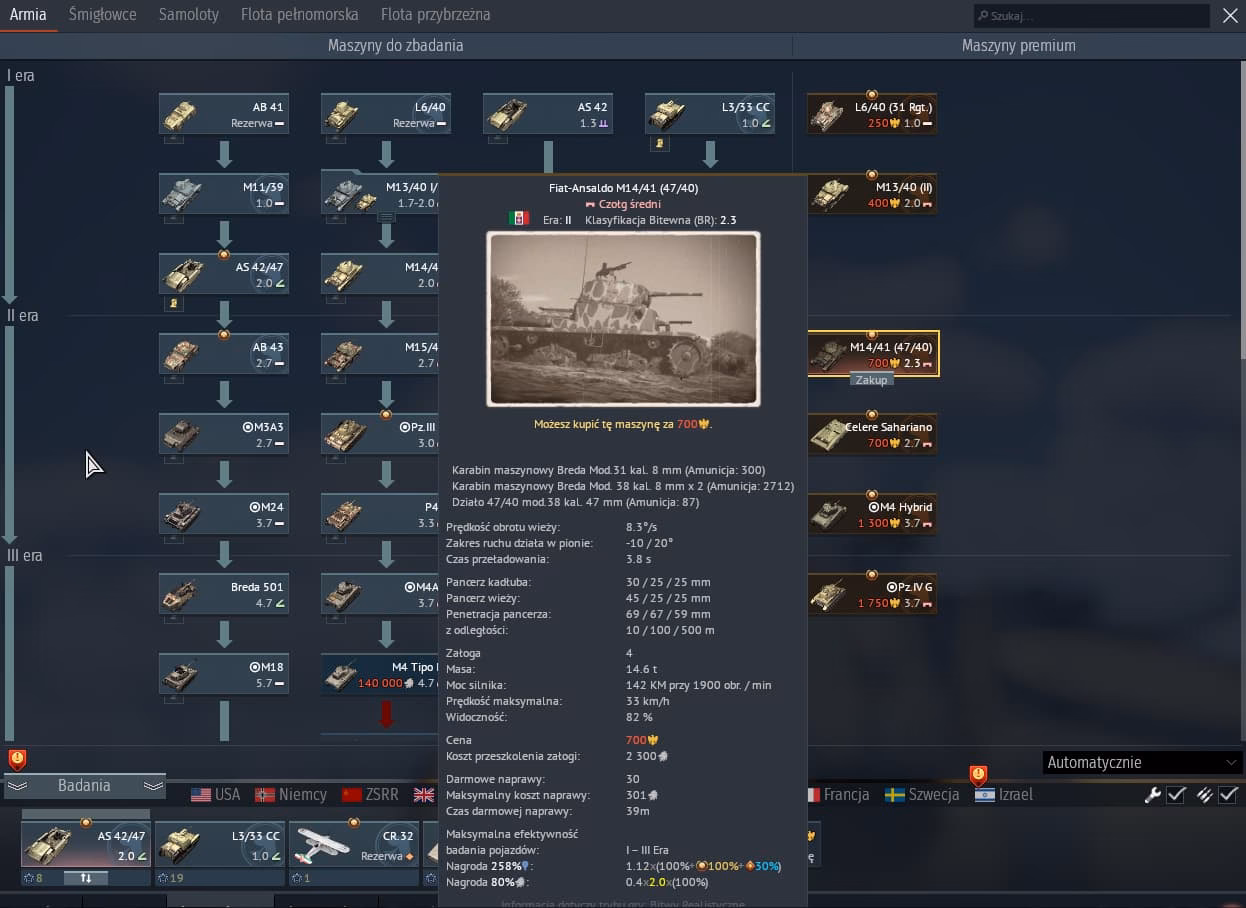Select the premium M4 Hybrid card
The width and height of the screenshot is (1246, 908).
872,513
